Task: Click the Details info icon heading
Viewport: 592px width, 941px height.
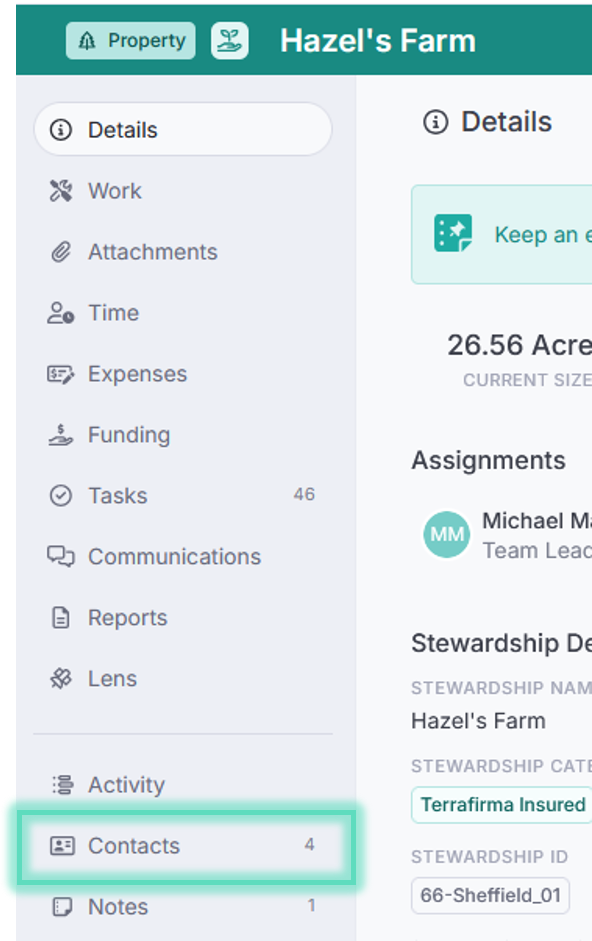Action: point(435,122)
